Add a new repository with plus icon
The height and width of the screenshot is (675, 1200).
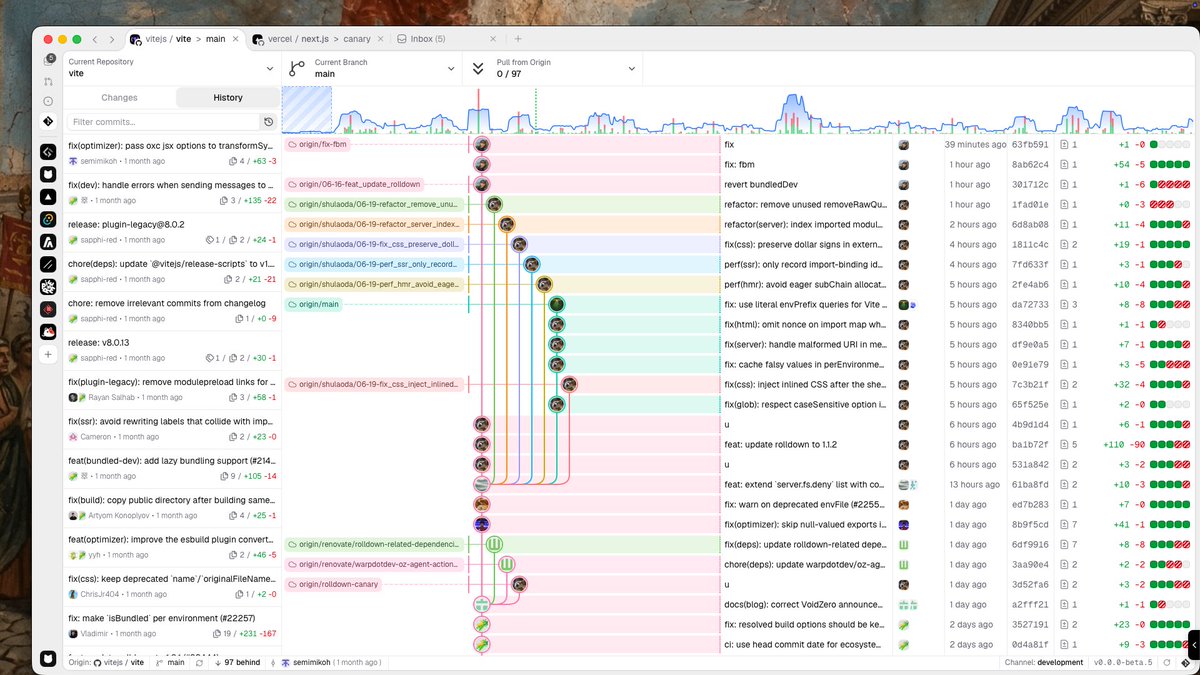(48, 354)
